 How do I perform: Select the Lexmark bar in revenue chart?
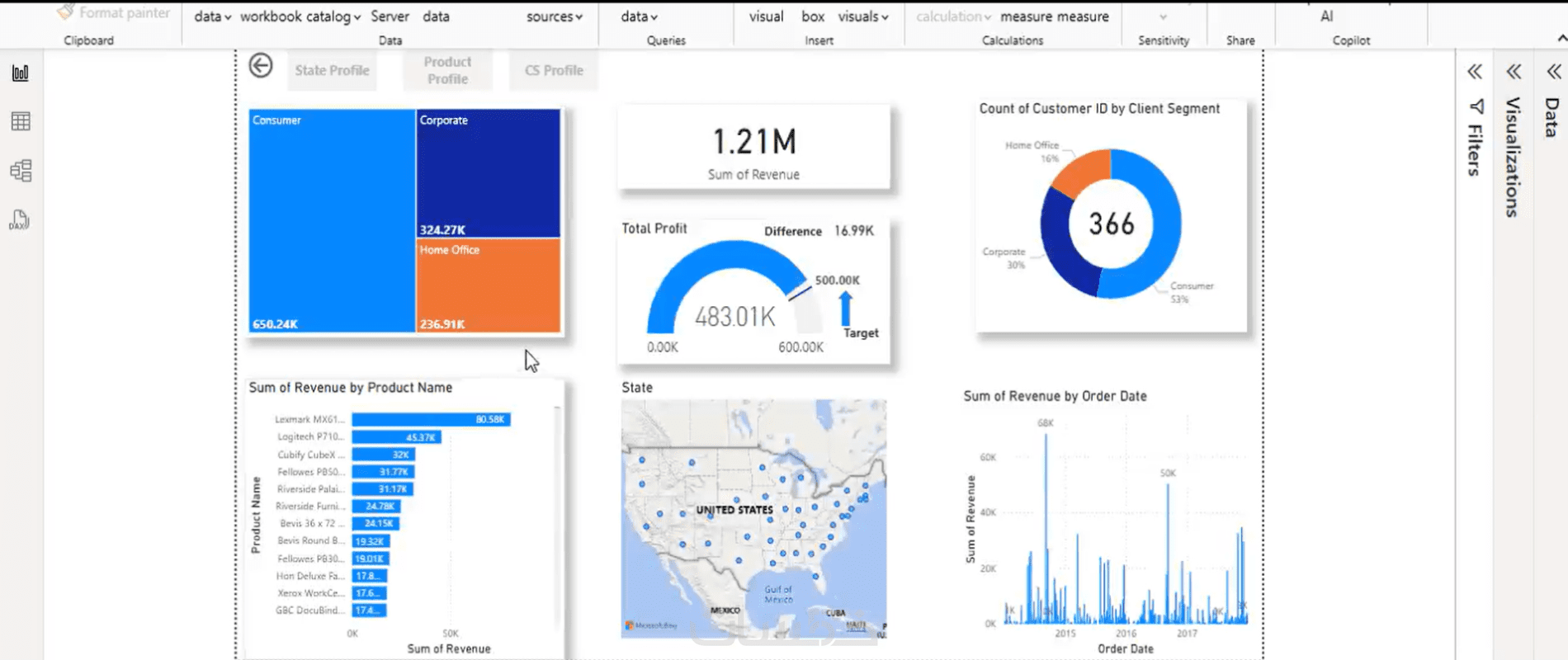[431, 419]
